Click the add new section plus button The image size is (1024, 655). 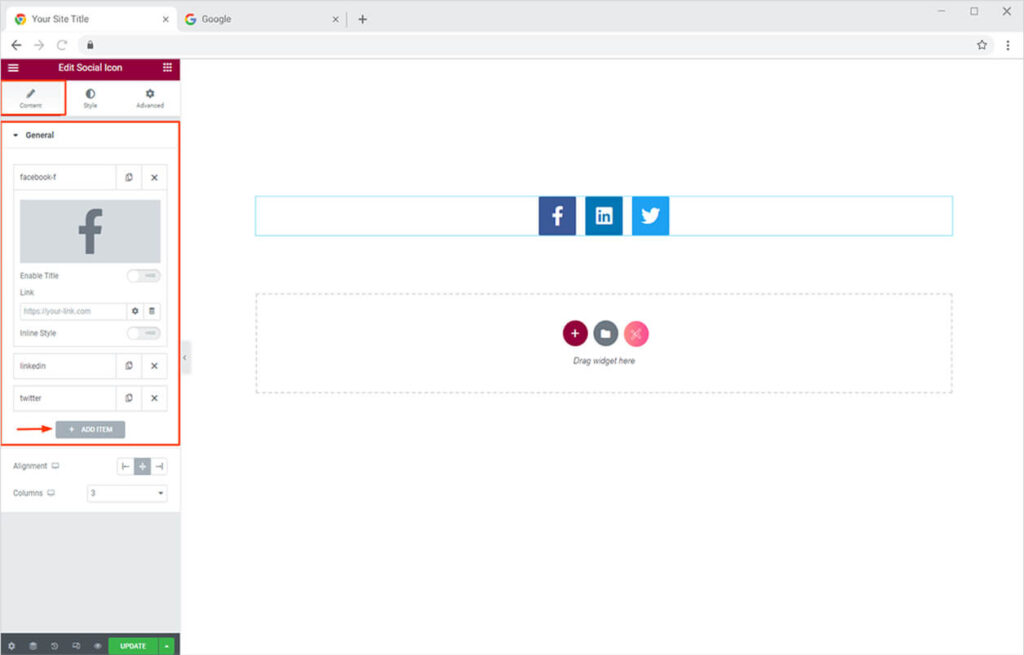(x=575, y=333)
